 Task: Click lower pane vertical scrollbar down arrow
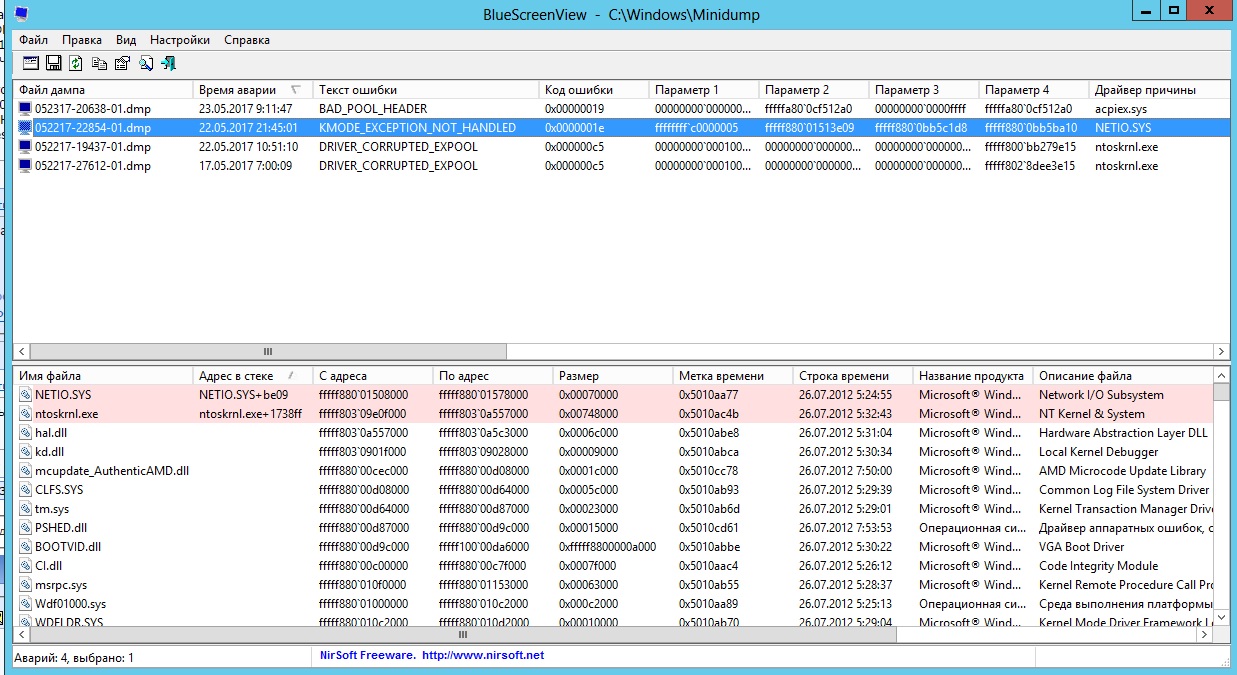point(1221,619)
